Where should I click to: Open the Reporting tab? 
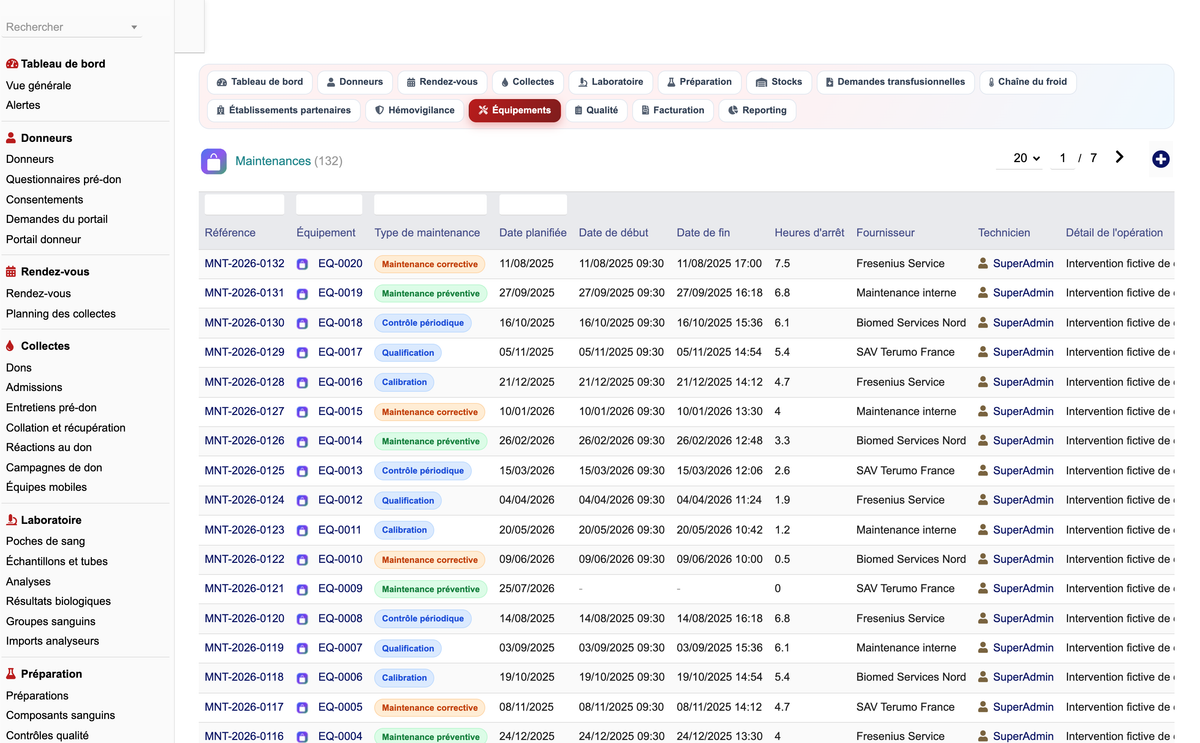tap(757, 110)
